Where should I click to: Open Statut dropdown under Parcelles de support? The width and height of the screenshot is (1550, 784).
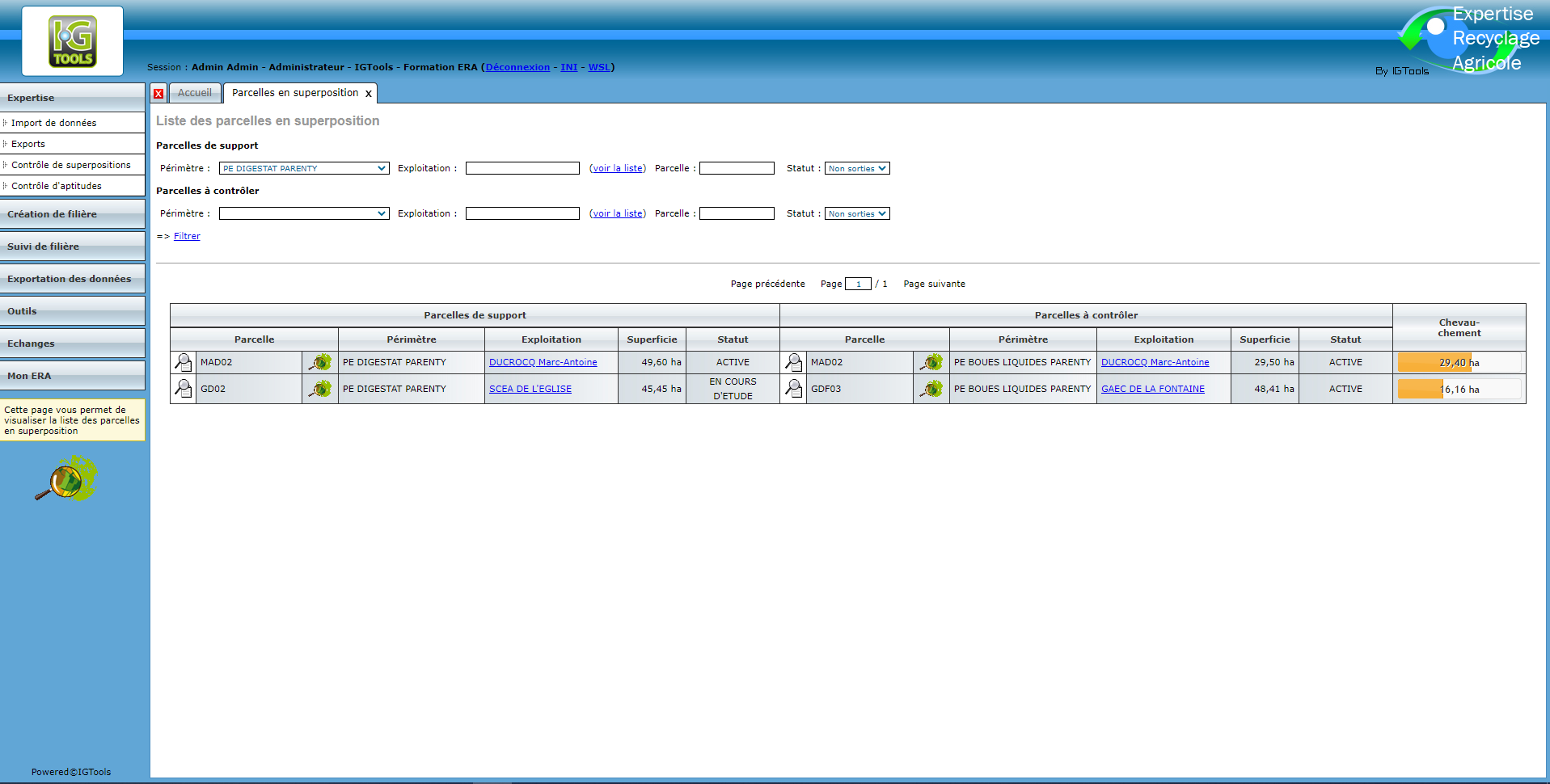pyautogui.click(x=857, y=168)
